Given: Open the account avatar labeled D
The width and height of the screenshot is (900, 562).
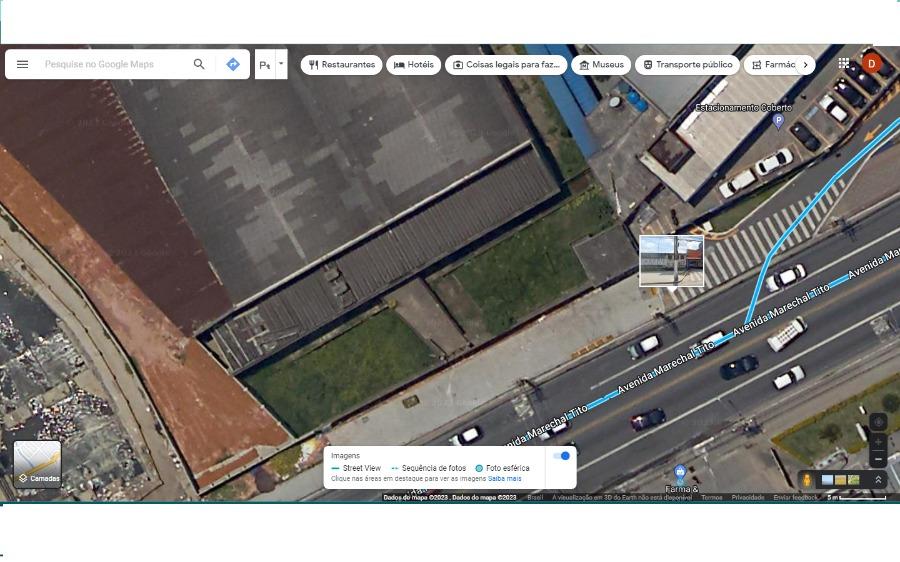Looking at the screenshot, I should point(871,63).
